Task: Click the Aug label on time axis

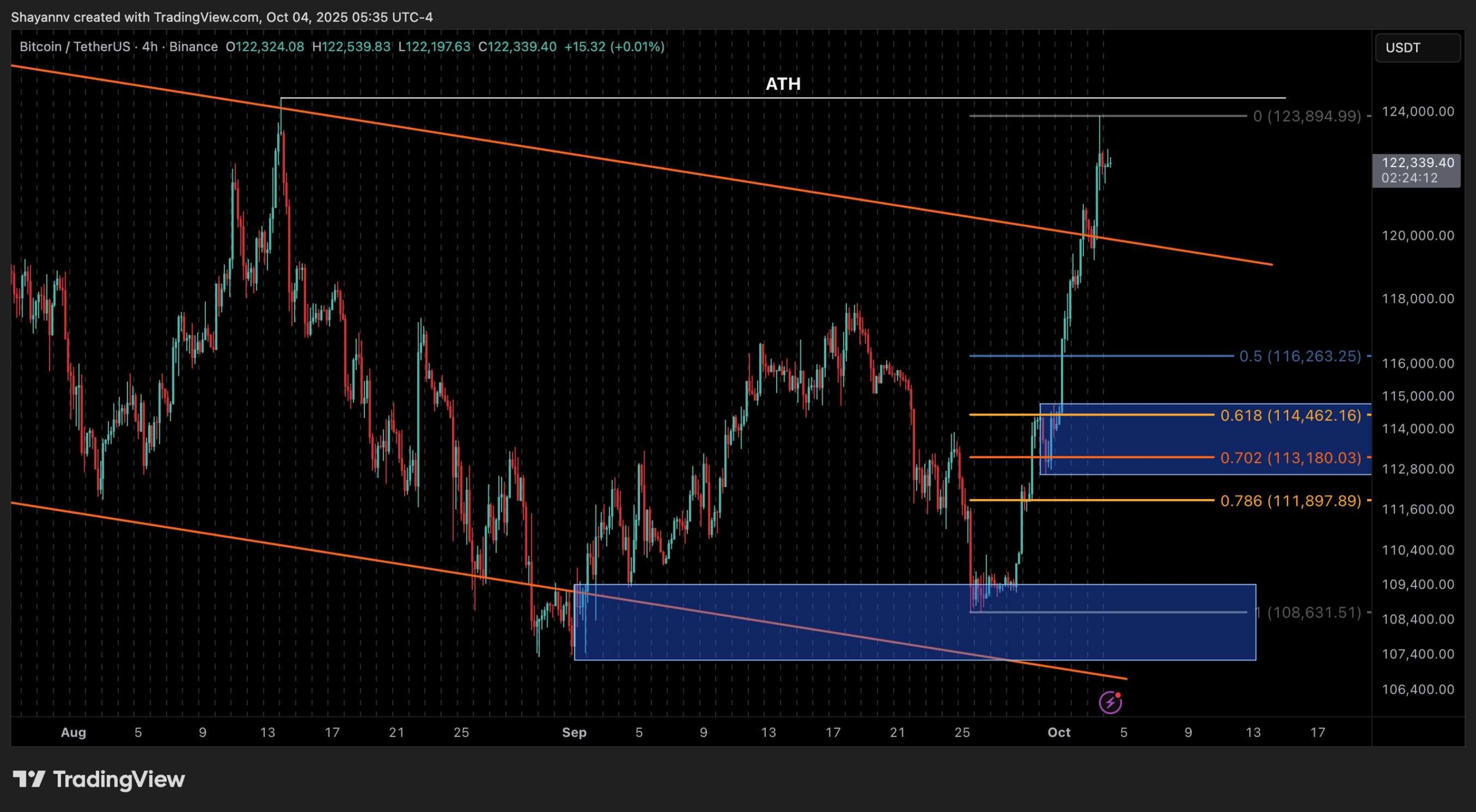Action: [73, 732]
